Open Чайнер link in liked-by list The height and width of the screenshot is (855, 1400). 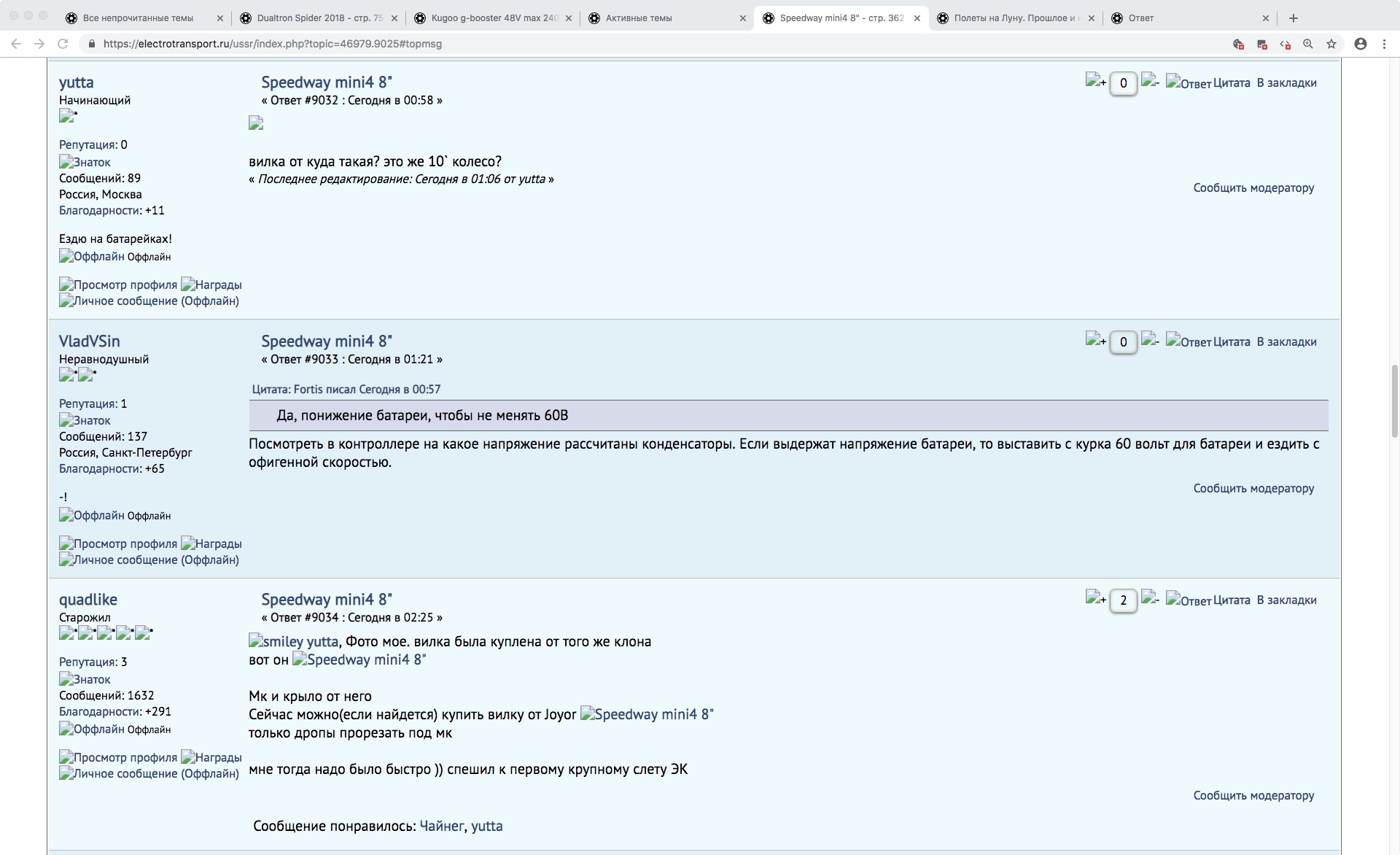pyautogui.click(x=441, y=826)
